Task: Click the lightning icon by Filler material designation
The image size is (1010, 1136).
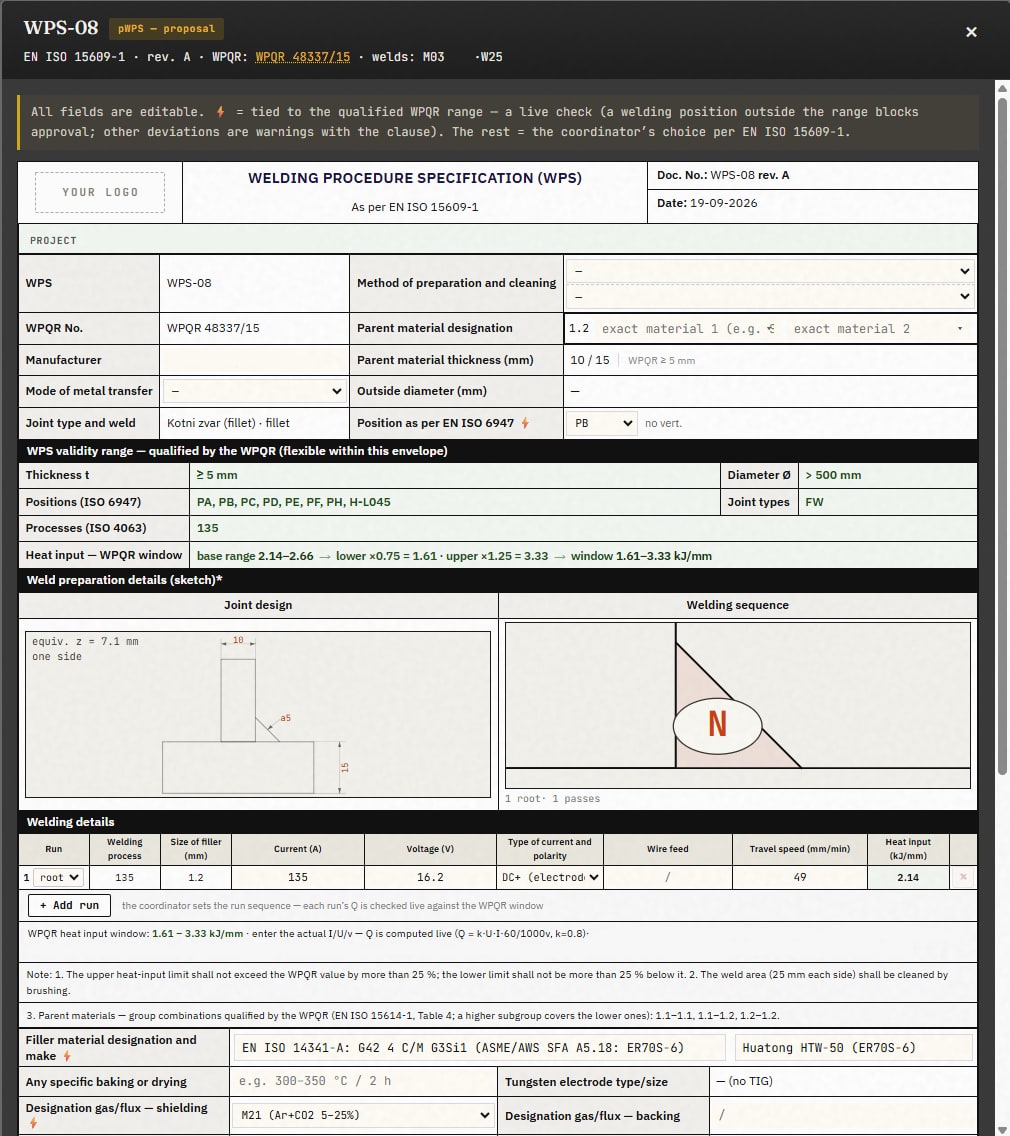Action: pyautogui.click(x=67, y=1056)
